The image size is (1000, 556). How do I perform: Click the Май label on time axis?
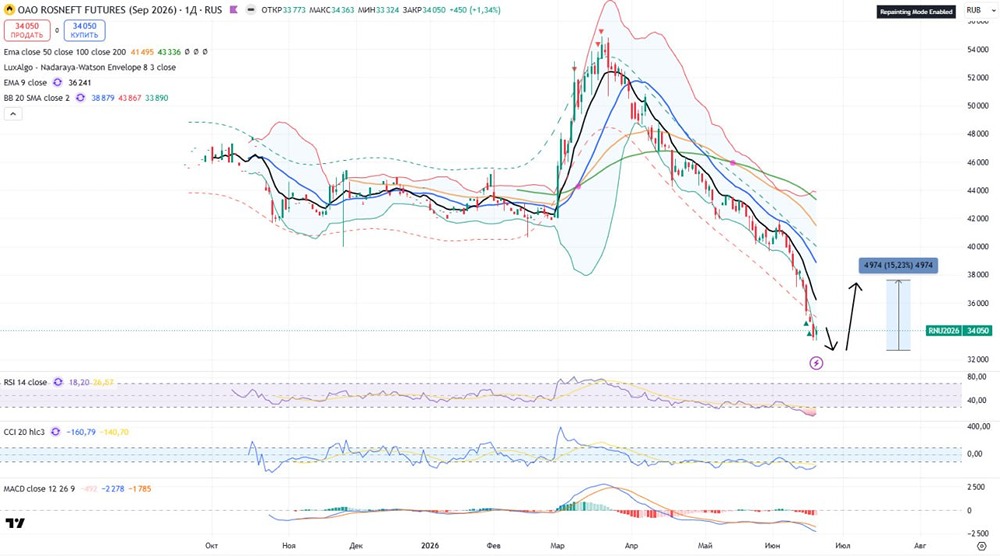[705, 546]
